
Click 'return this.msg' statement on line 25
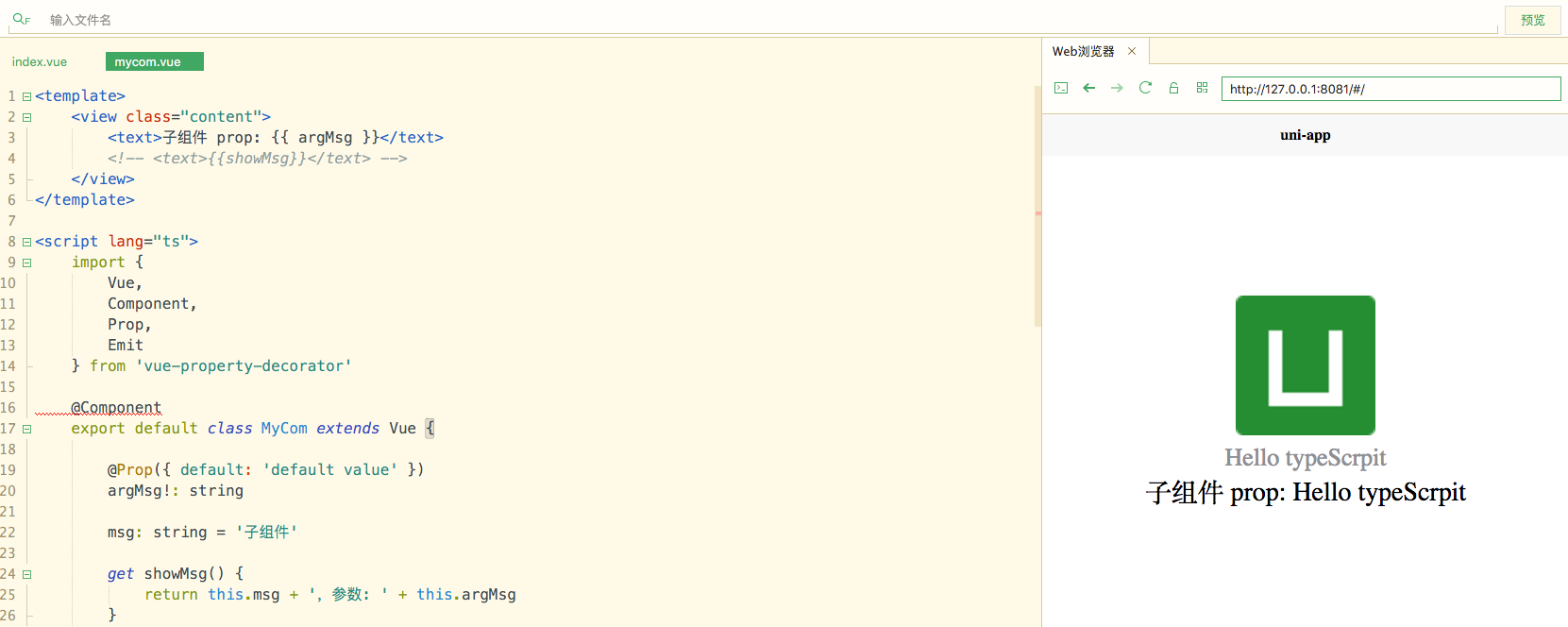pos(212,594)
